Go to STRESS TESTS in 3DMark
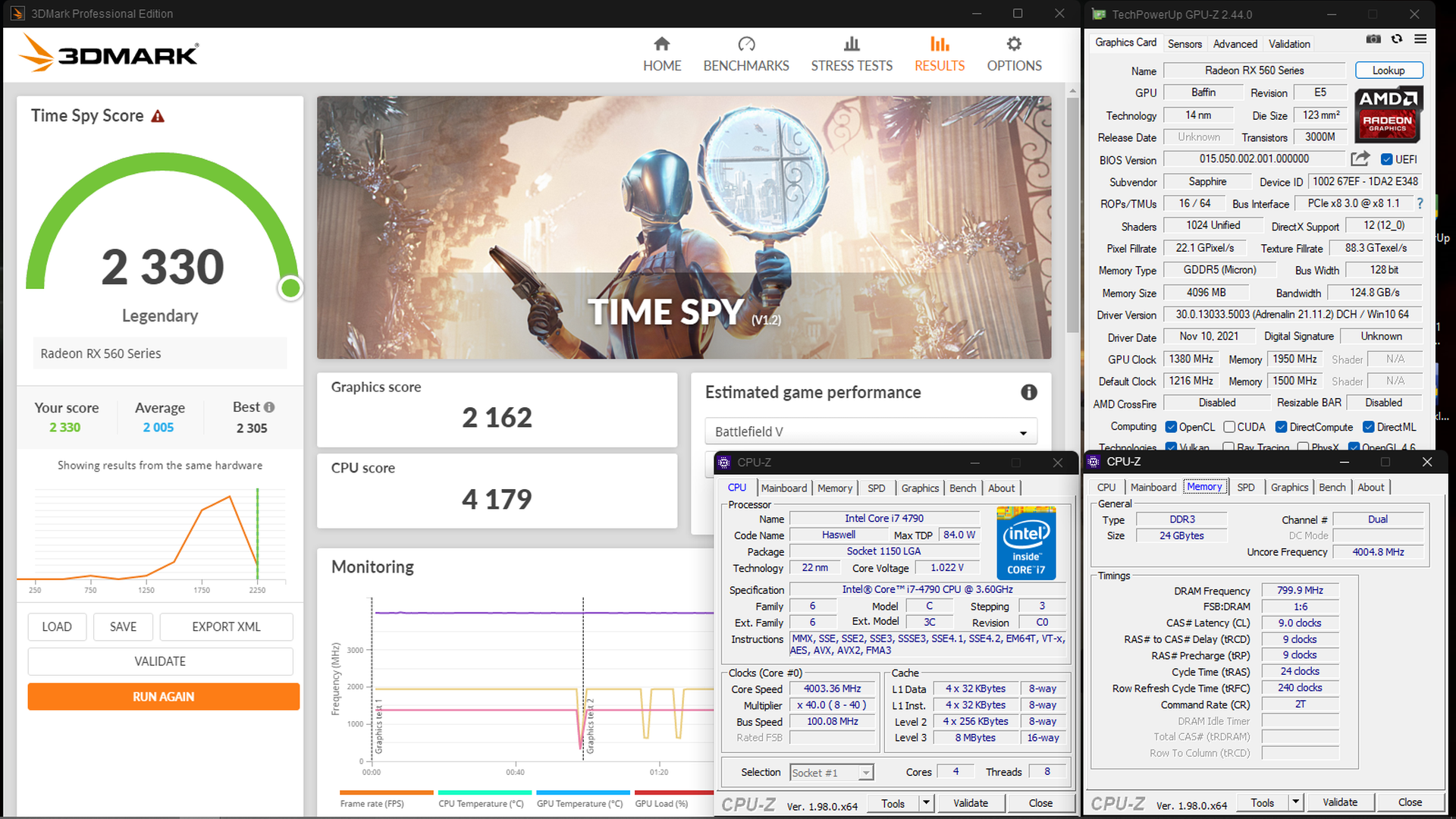The height and width of the screenshot is (819, 1456). tap(852, 55)
